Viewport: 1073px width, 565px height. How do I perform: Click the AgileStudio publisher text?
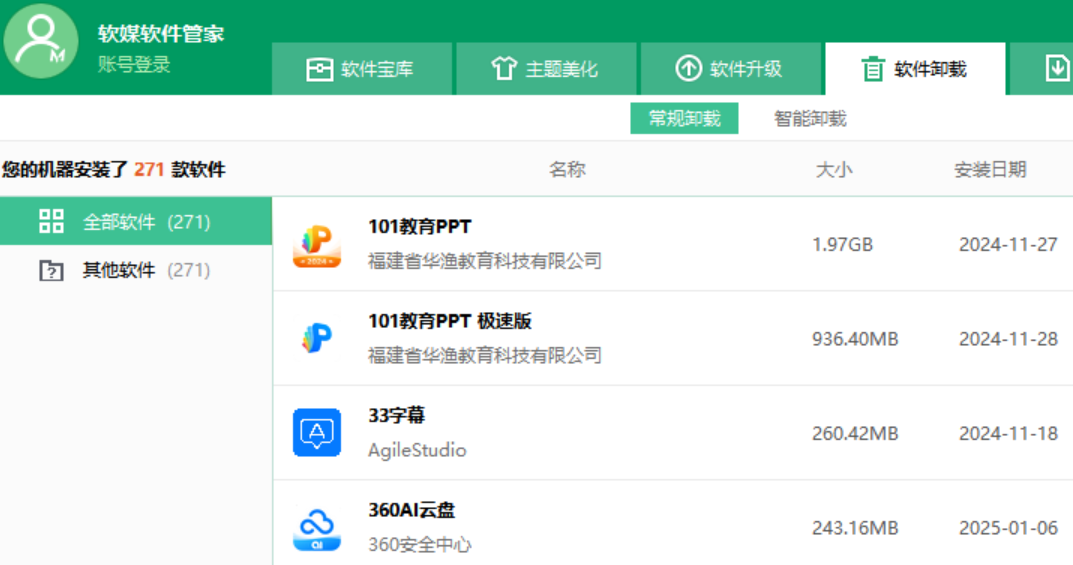click(417, 450)
